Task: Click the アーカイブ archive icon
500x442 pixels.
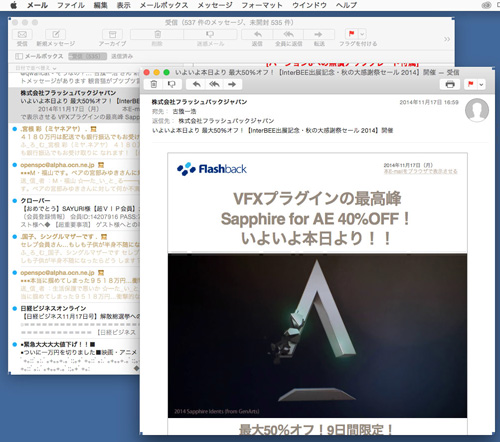Action: point(112,34)
